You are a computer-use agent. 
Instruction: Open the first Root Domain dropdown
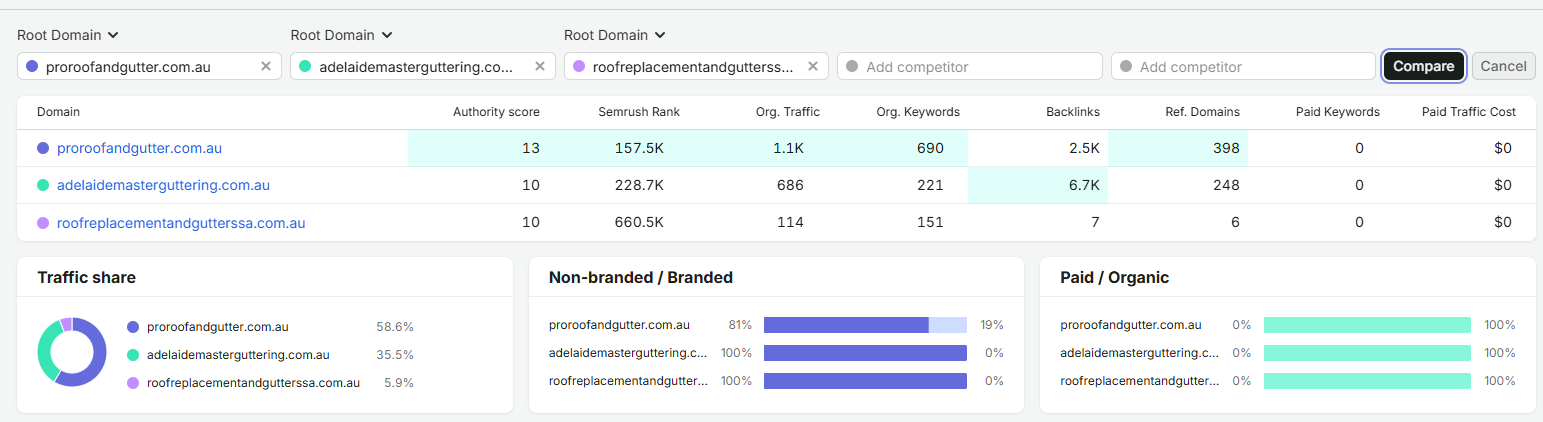68,35
